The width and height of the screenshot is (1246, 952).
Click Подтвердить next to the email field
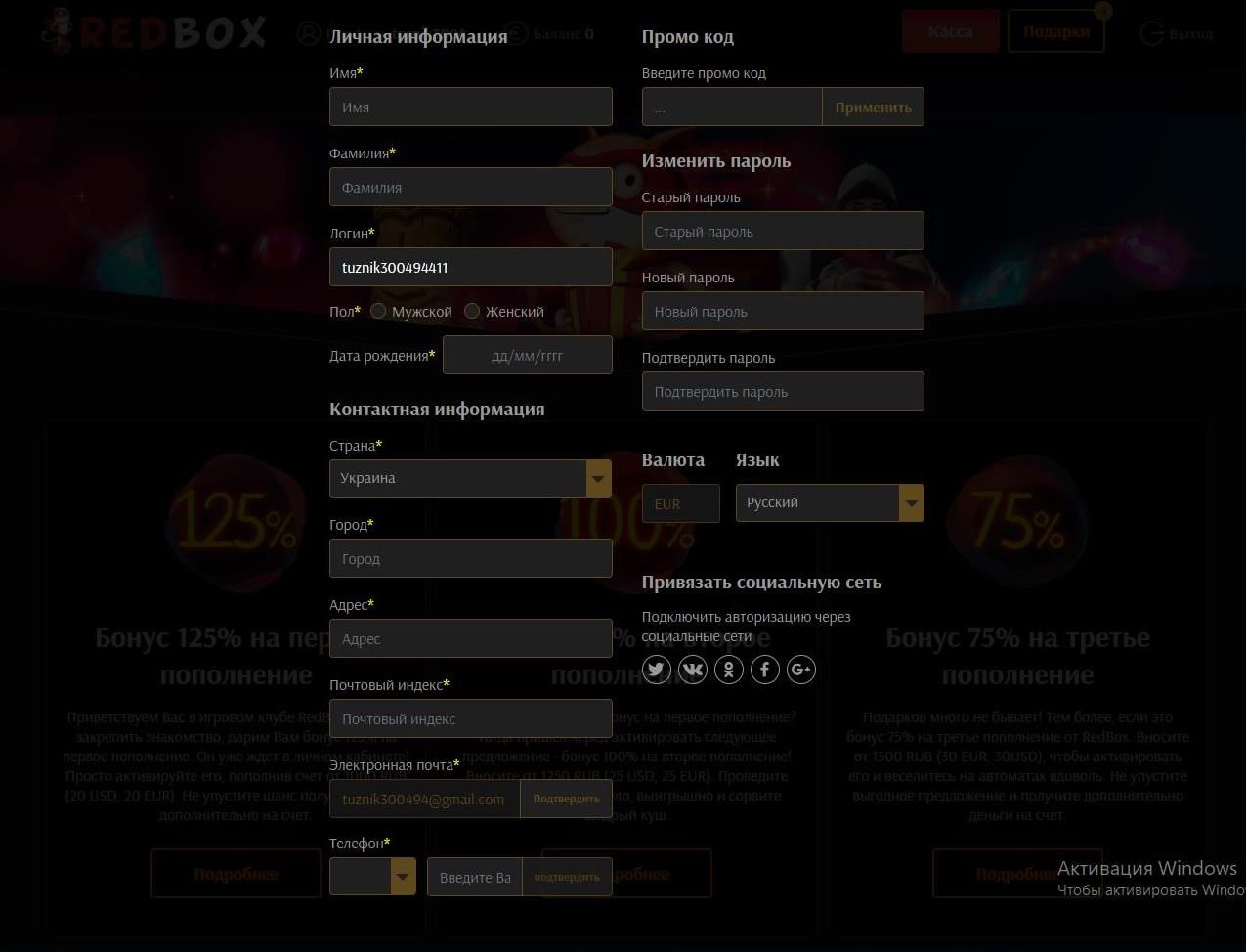pyautogui.click(x=566, y=799)
